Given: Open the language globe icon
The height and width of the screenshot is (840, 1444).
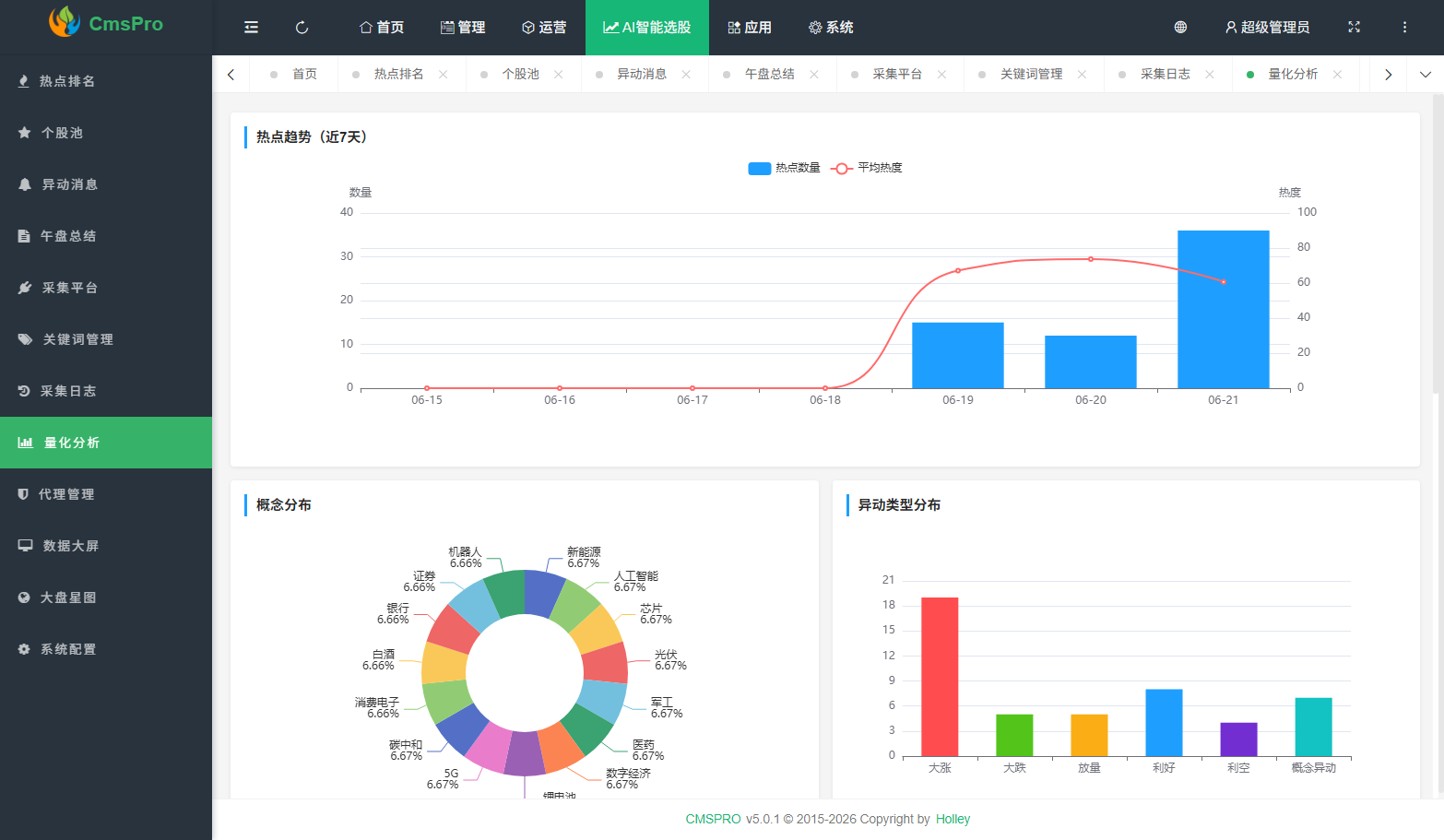Looking at the screenshot, I should pyautogui.click(x=1180, y=28).
